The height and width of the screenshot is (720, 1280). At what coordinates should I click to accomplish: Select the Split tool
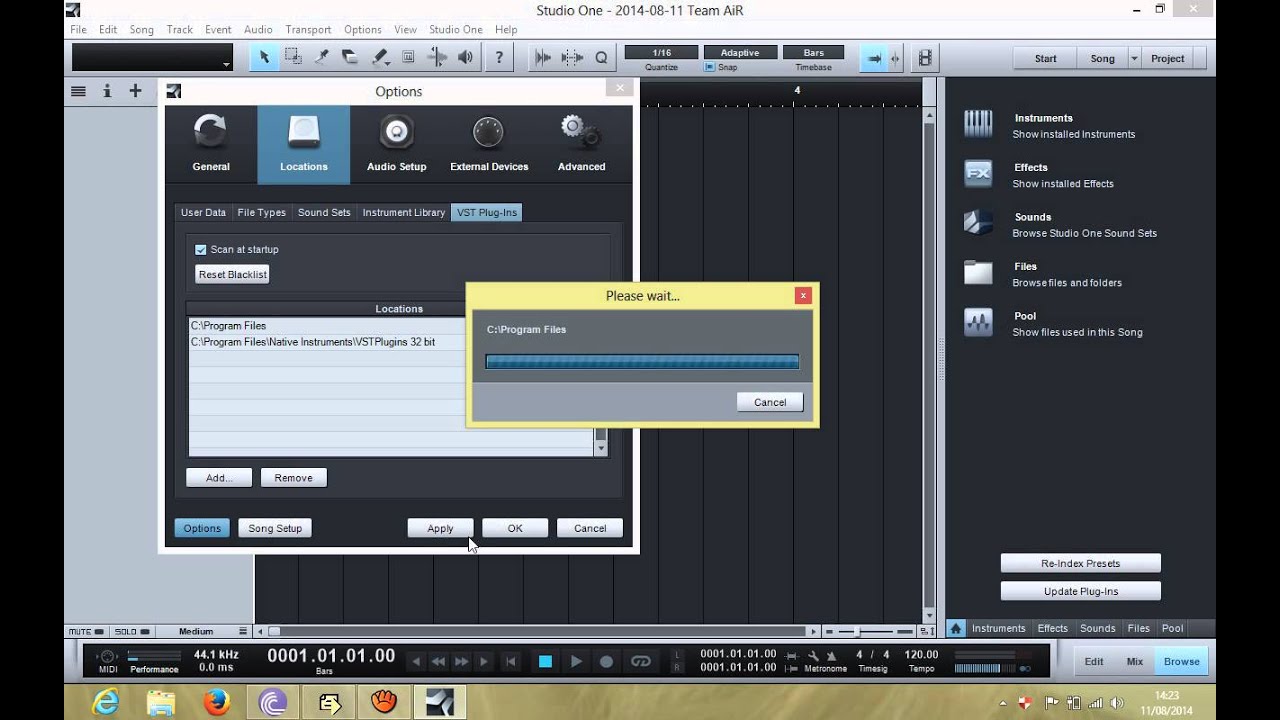click(x=322, y=57)
